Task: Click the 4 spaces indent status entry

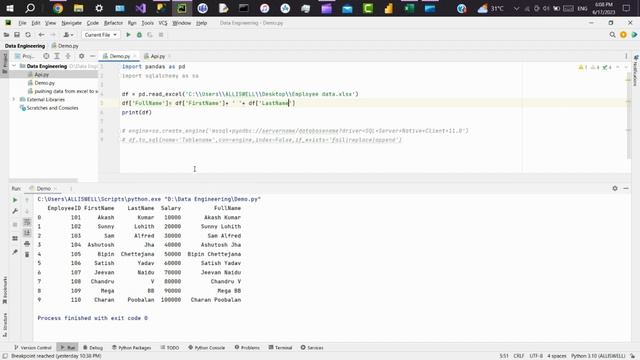Action: point(557,356)
